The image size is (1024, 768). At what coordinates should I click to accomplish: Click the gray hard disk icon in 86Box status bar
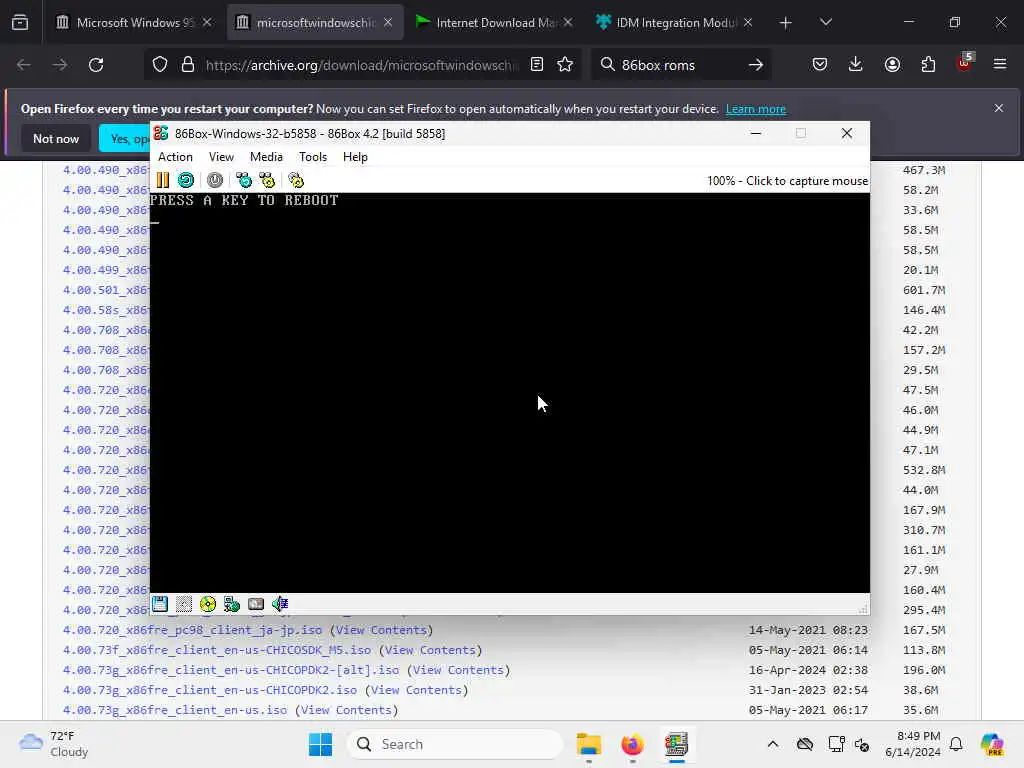(256, 604)
